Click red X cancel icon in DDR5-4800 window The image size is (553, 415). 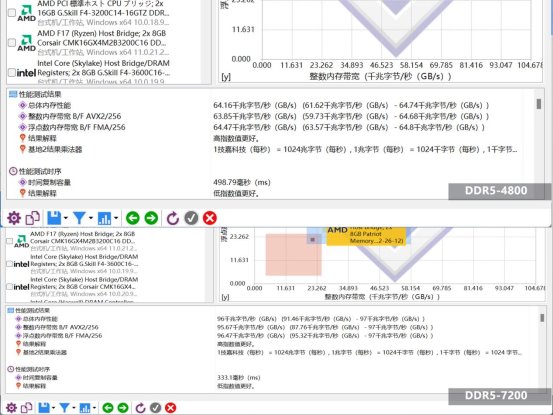tap(210, 218)
